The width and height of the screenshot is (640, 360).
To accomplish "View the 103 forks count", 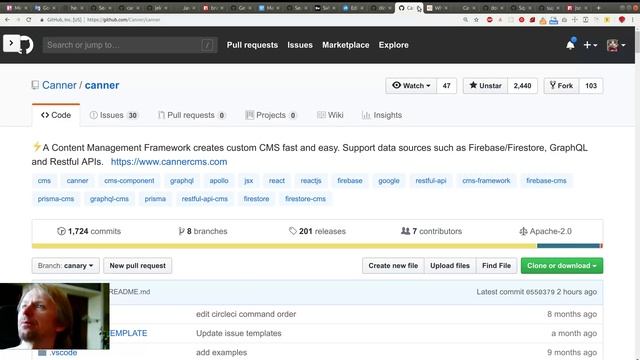I will (591, 86).
